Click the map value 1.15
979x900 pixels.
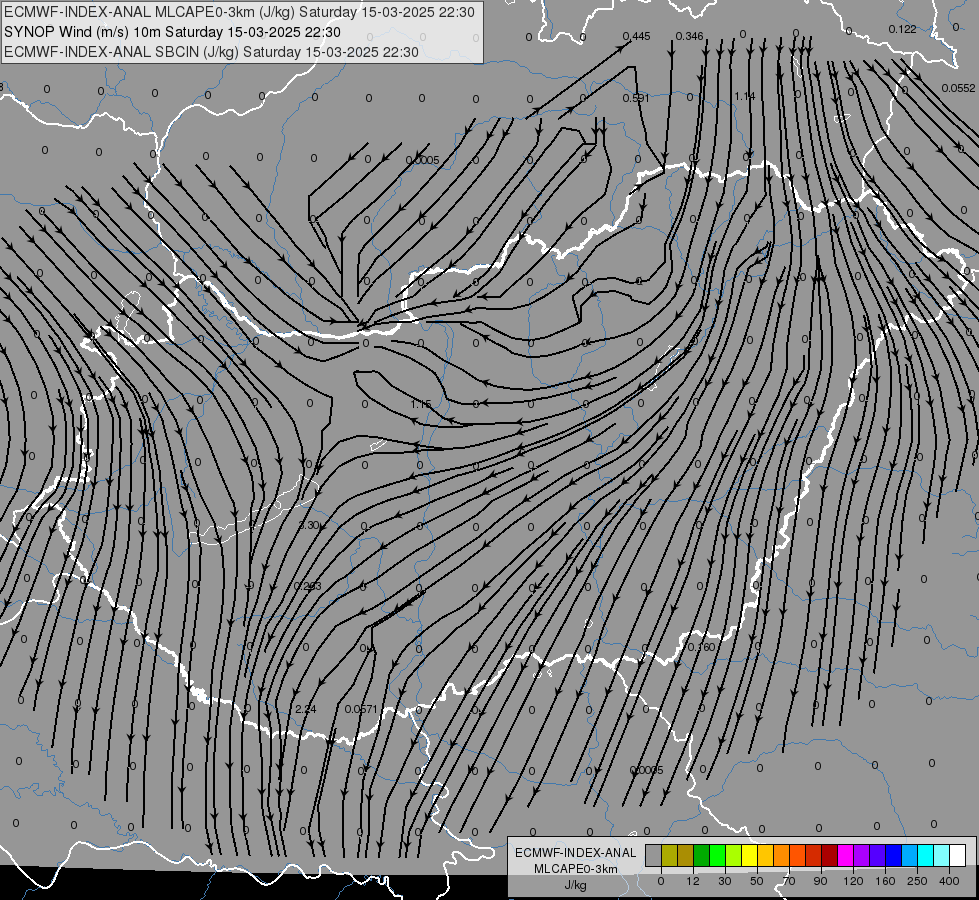point(421,404)
